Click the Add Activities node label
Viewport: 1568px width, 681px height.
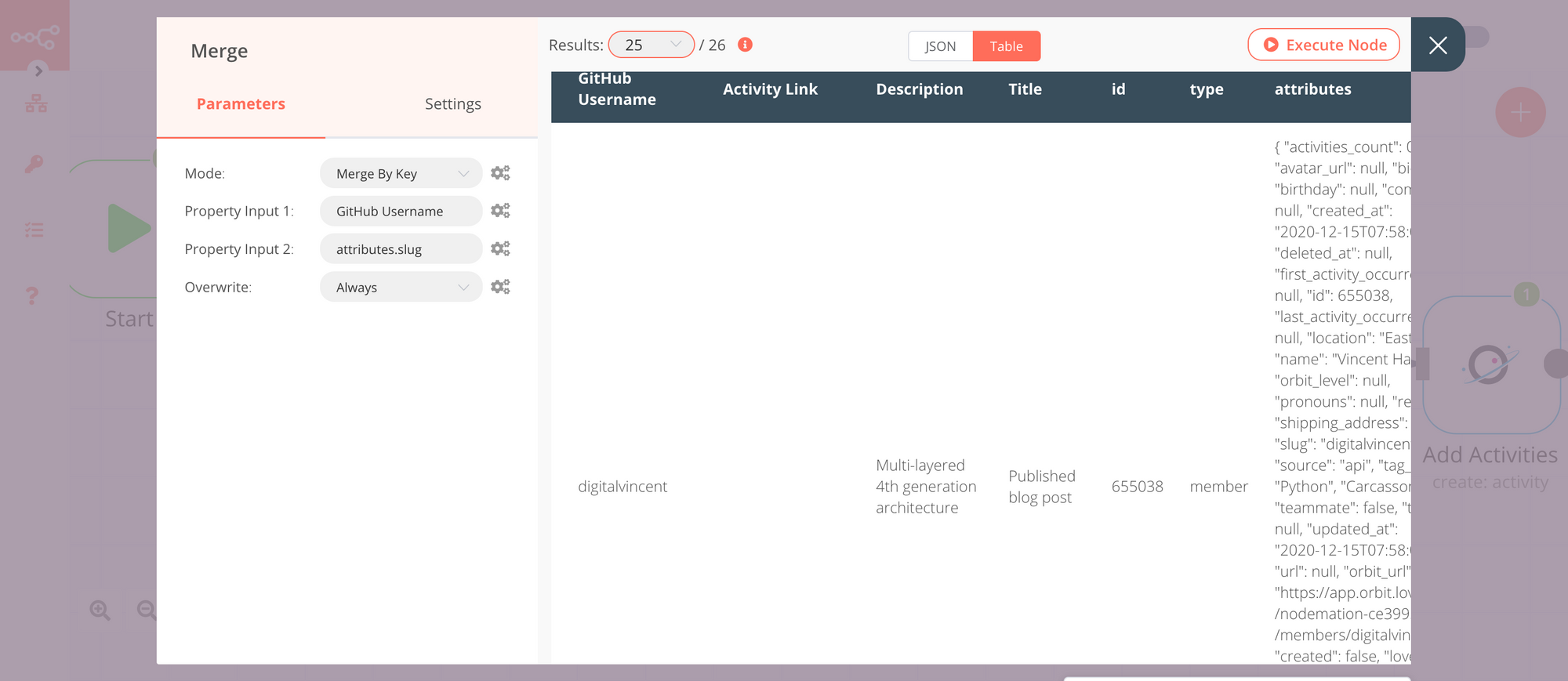[1490, 455]
